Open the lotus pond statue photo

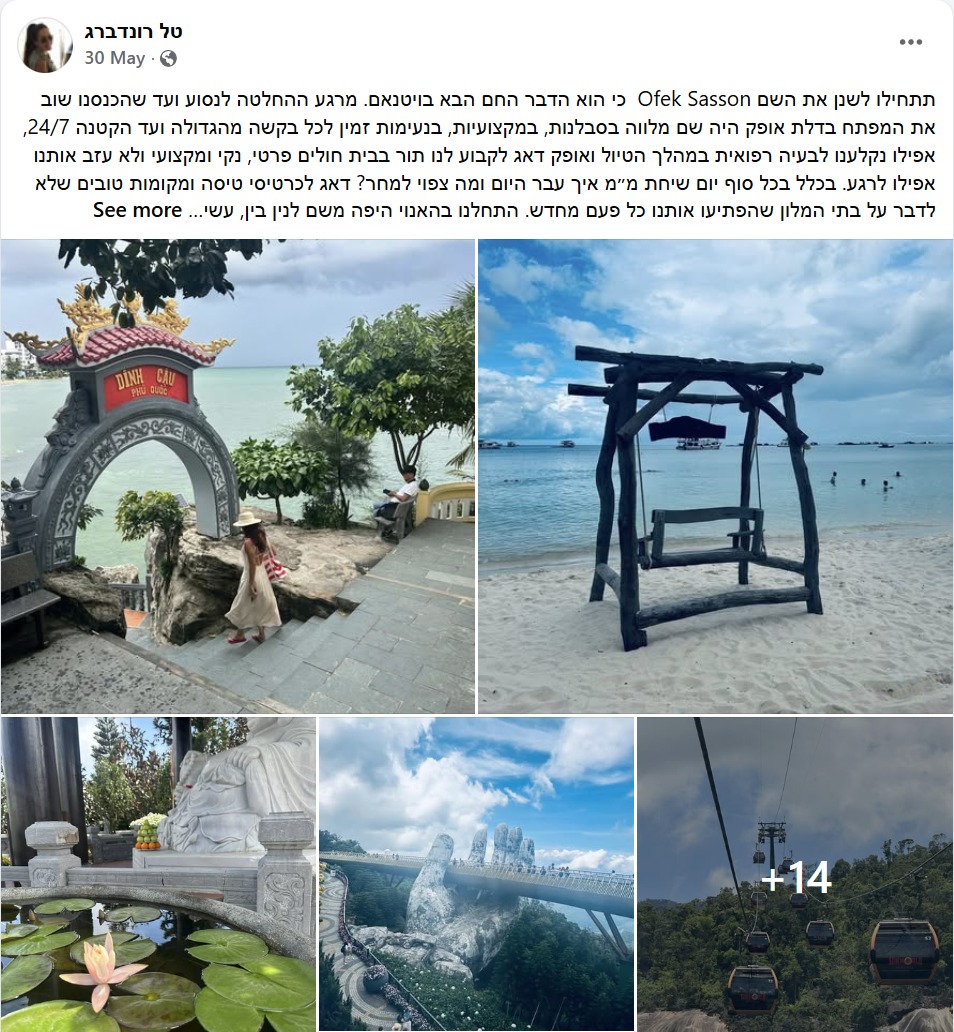pyautogui.click(x=158, y=874)
